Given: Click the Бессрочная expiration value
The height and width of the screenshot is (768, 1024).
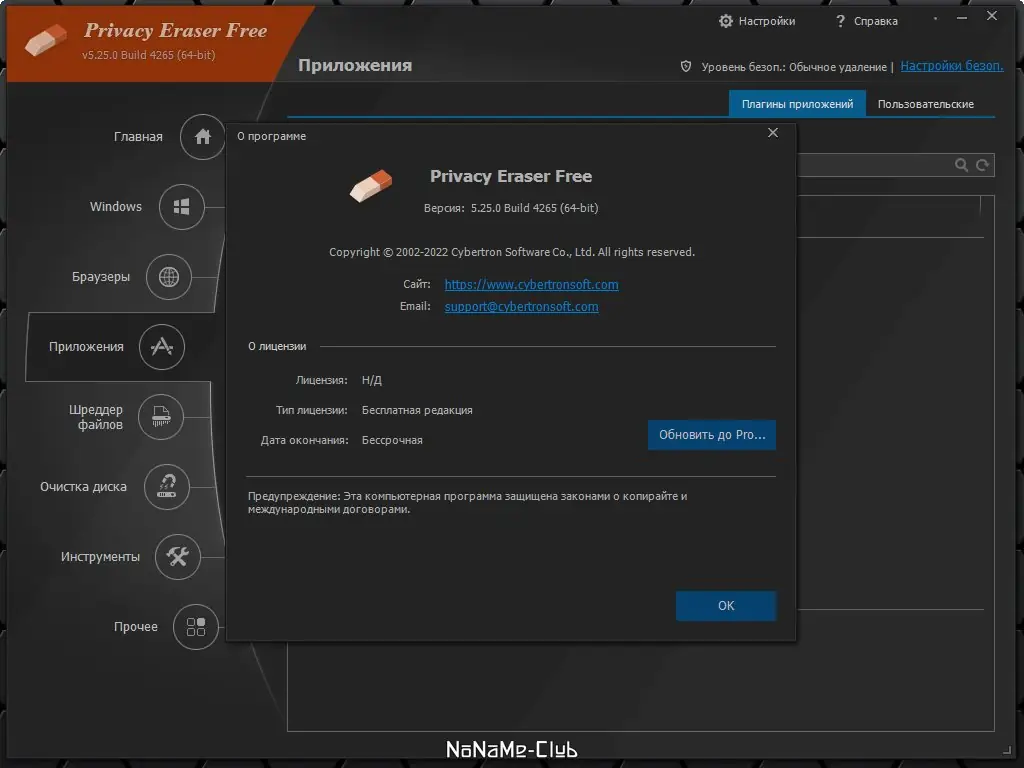Looking at the screenshot, I should [392, 440].
